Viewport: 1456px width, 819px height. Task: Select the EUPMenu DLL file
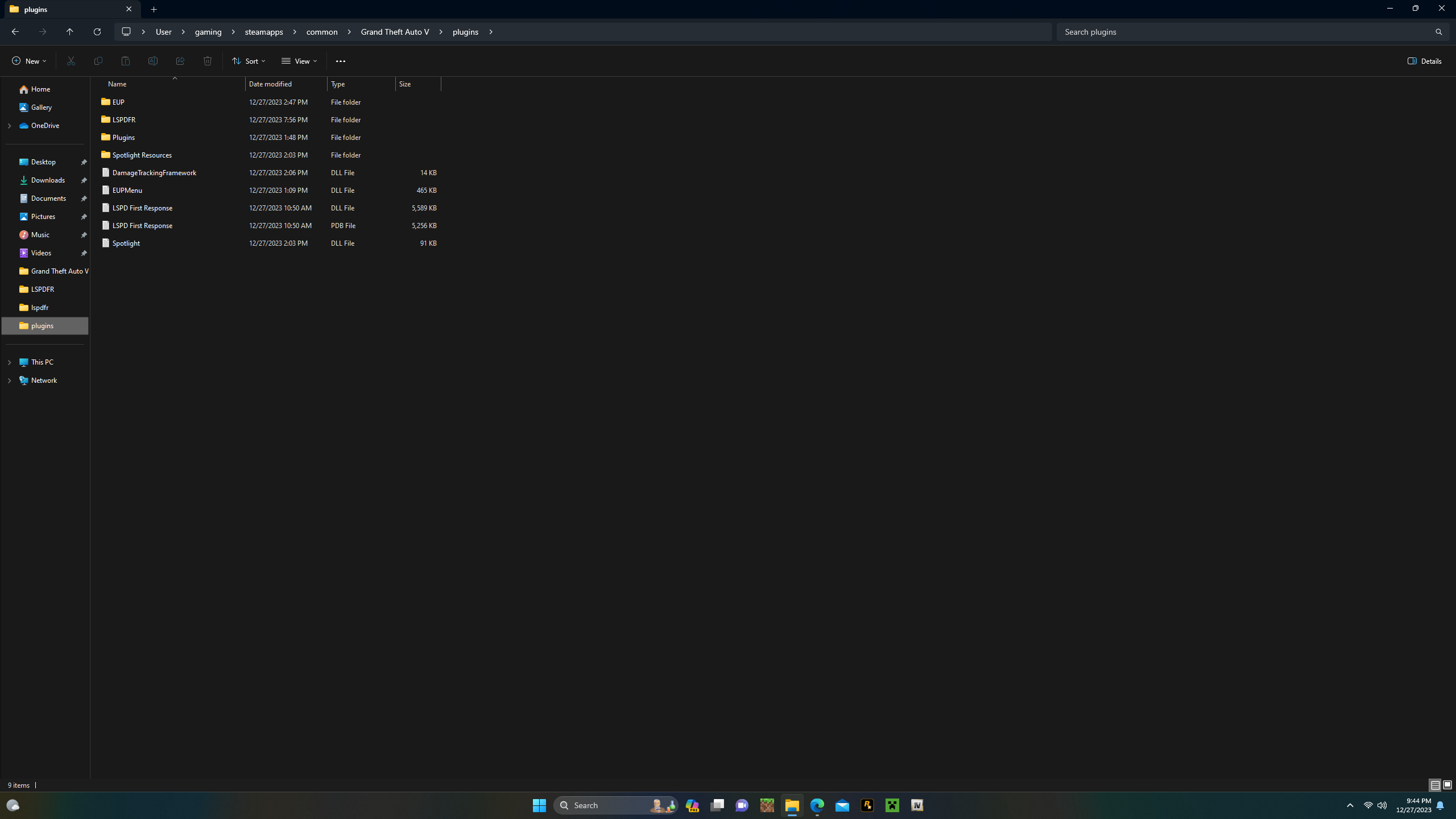[x=127, y=190]
